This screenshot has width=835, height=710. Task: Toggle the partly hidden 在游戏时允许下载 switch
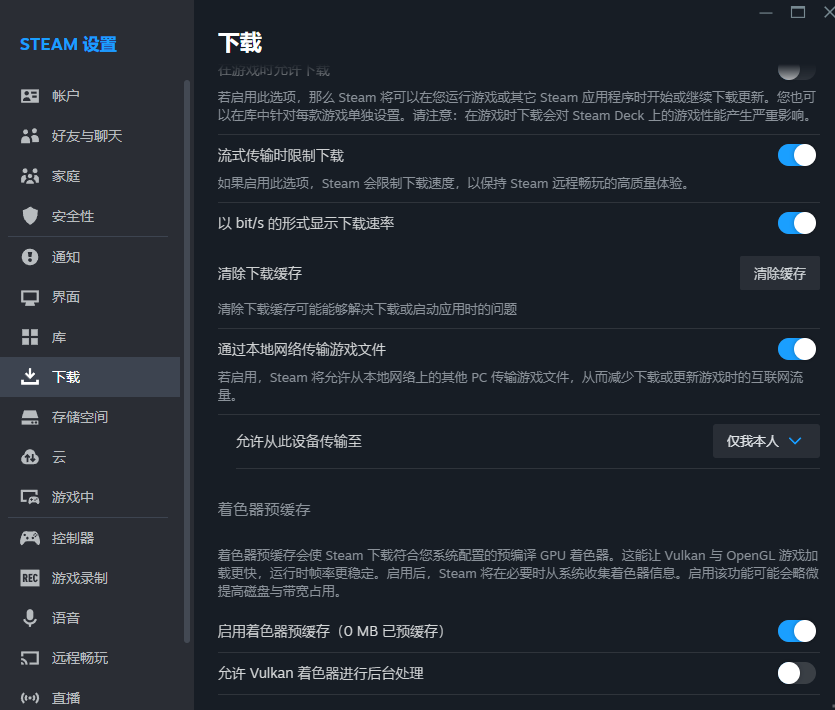(796, 71)
